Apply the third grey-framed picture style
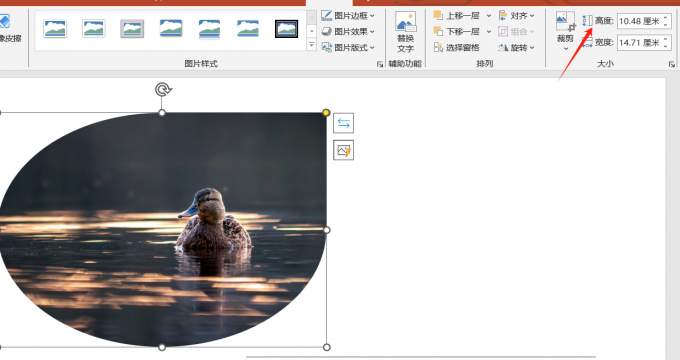Screen dimensions: 680x360 coord(132,29)
